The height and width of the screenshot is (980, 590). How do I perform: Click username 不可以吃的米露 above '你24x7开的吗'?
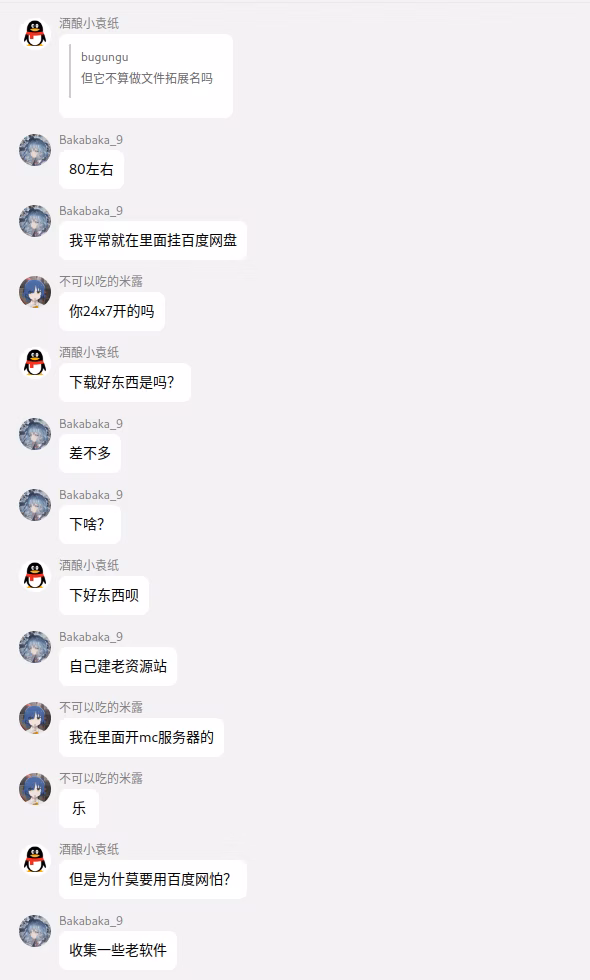pos(101,281)
